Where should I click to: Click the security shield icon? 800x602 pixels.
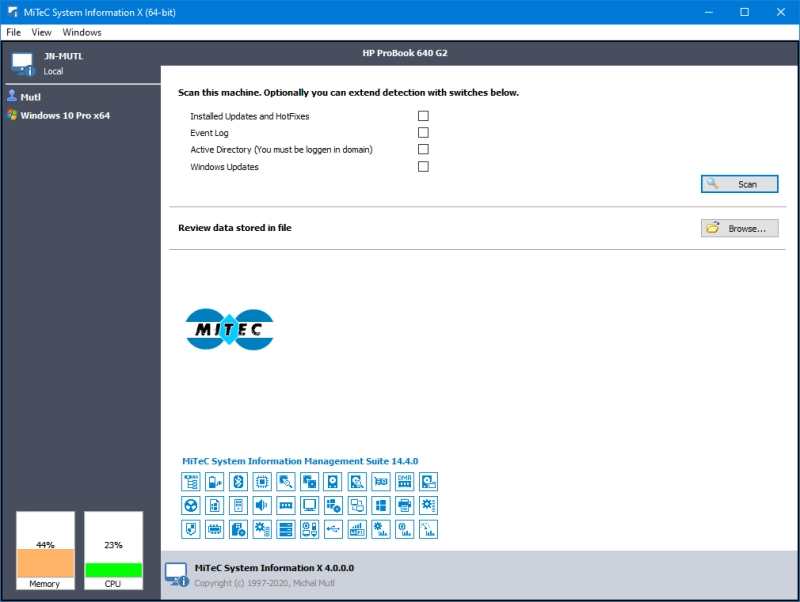point(191,530)
